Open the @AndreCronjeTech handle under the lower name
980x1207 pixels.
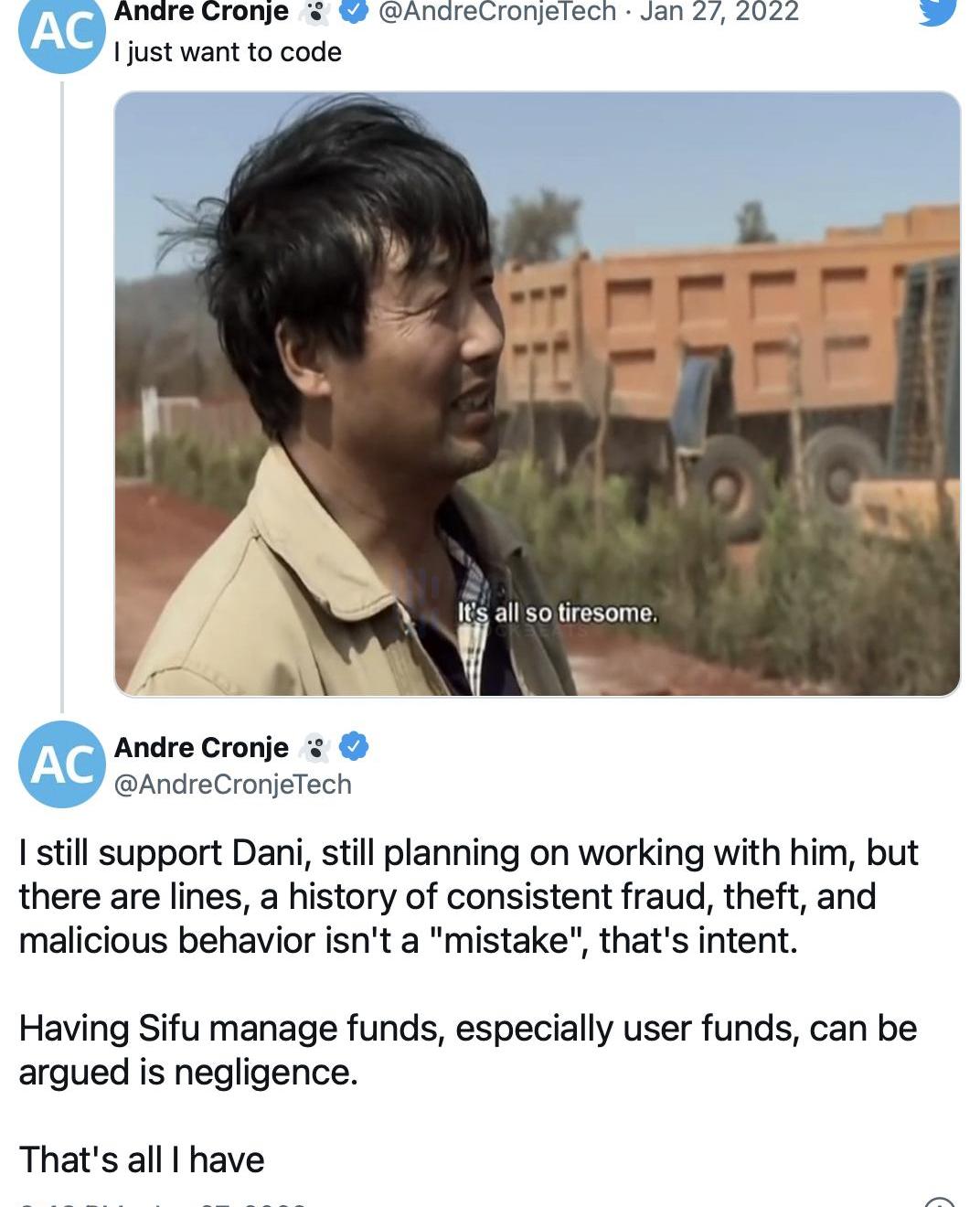[x=233, y=784]
